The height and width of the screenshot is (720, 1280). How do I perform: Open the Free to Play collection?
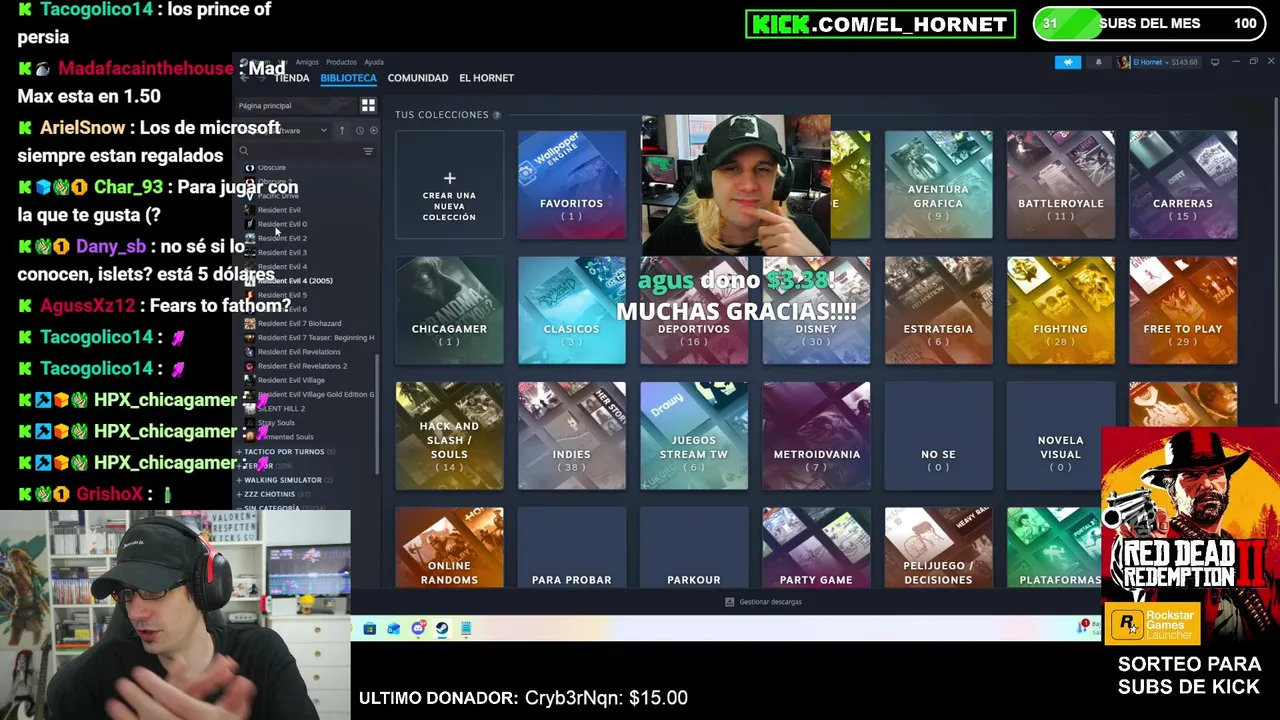[x=1183, y=311]
